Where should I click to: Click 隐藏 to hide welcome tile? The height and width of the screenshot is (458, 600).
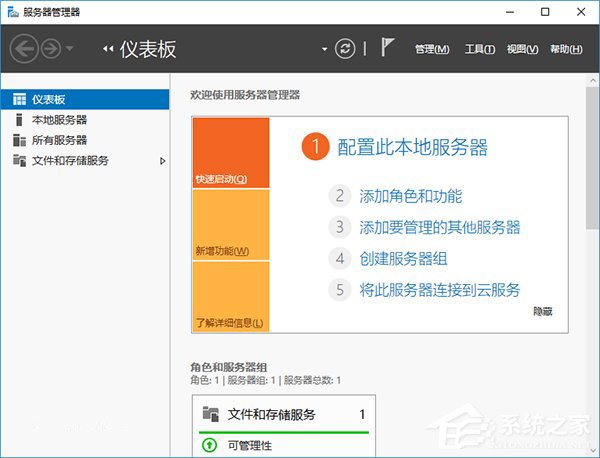[x=543, y=311]
